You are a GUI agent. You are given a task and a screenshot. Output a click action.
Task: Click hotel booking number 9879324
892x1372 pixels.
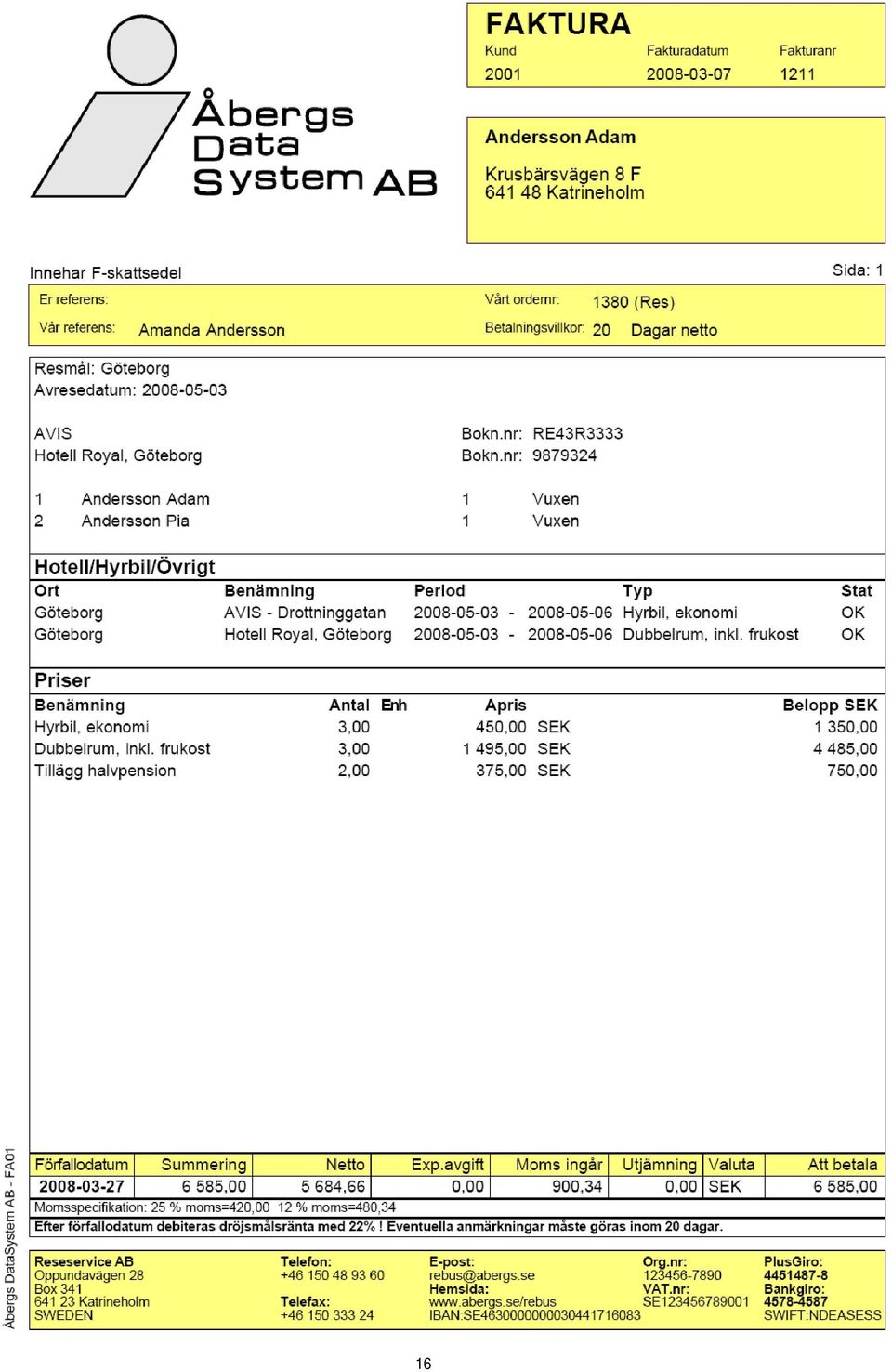564,455
